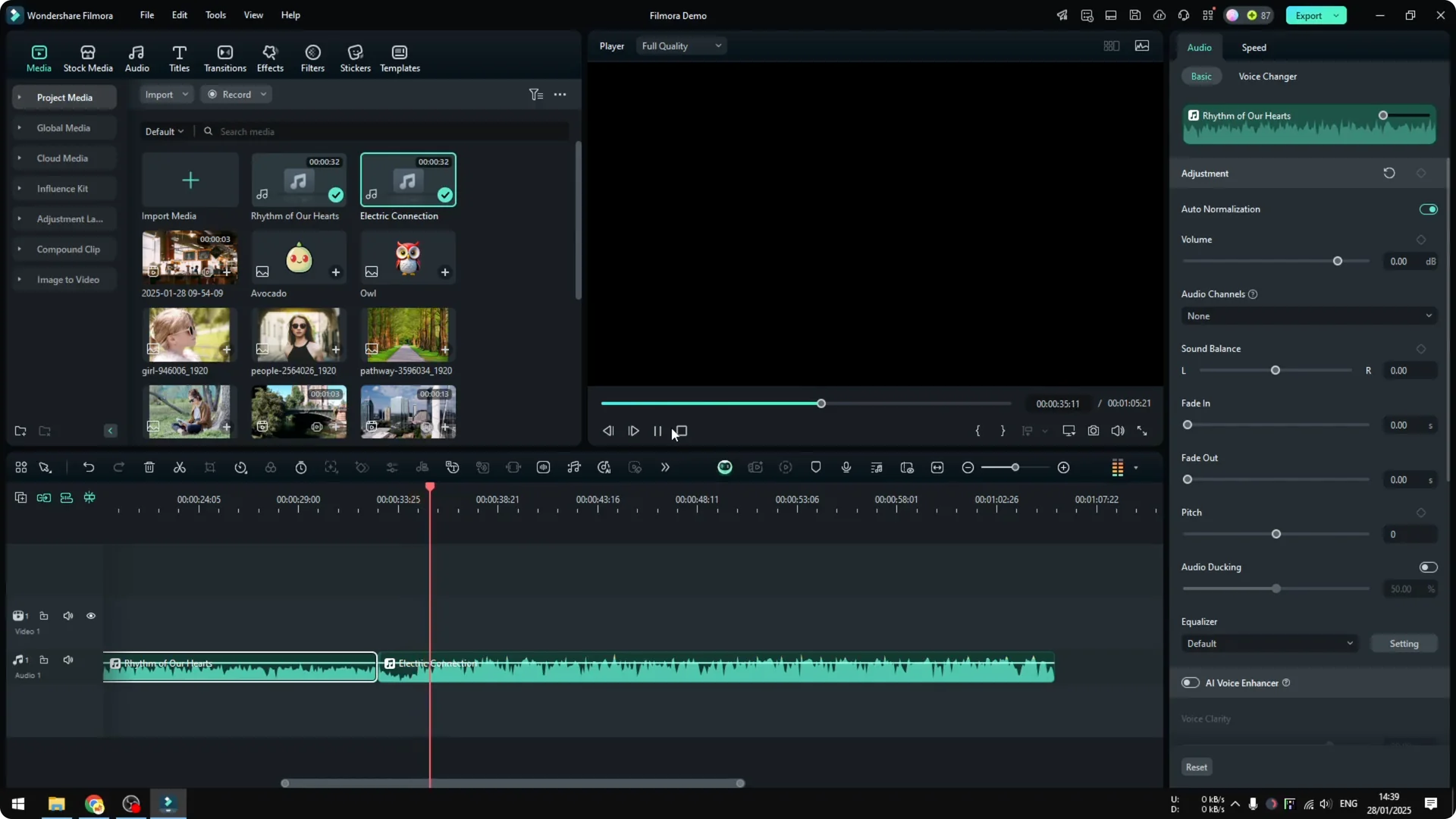
Task: Switch to the Speed tab
Action: [x=1253, y=47]
